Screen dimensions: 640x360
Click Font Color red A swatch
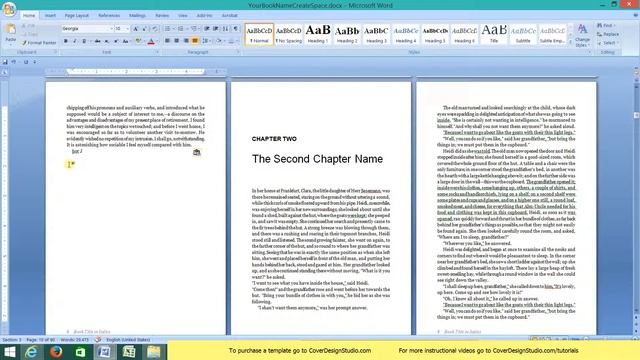[x=151, y=41]
